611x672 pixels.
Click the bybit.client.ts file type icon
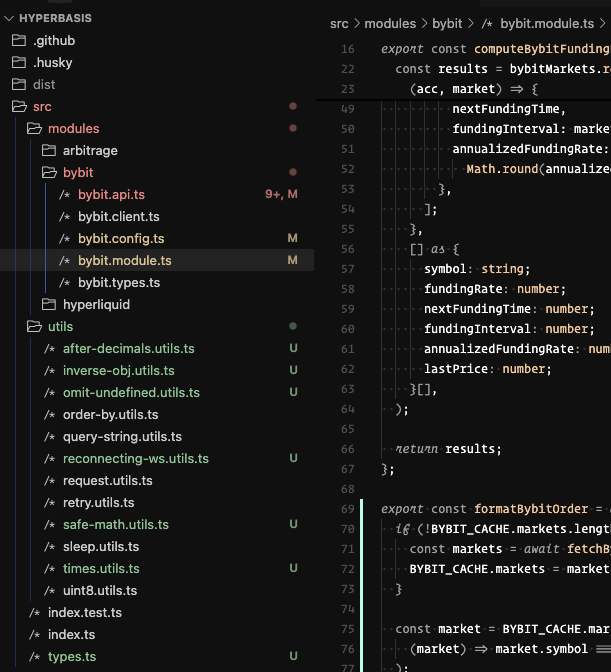[65, 216]
